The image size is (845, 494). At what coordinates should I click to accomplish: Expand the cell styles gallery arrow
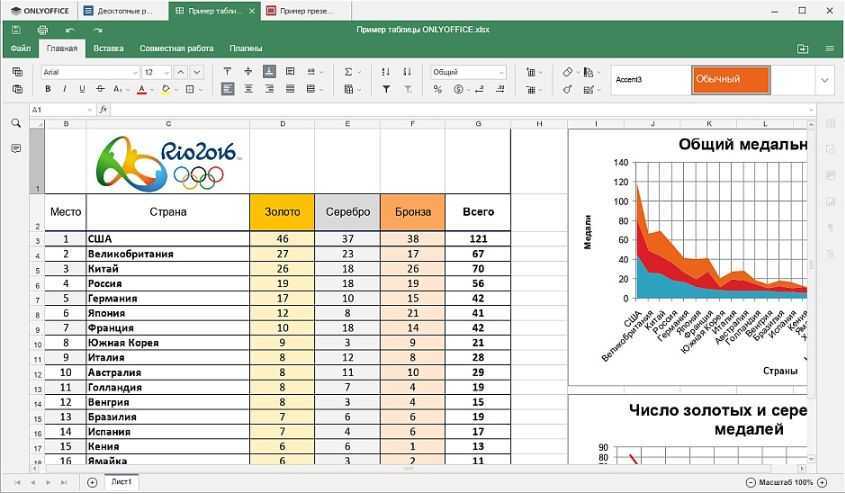pos(825,80)
